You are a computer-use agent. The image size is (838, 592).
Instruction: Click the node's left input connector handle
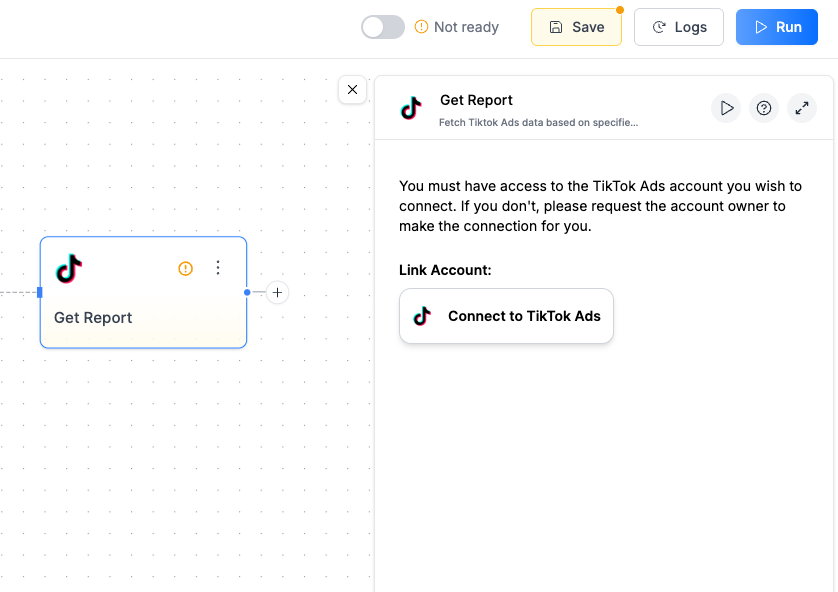(x=40, y=292)
